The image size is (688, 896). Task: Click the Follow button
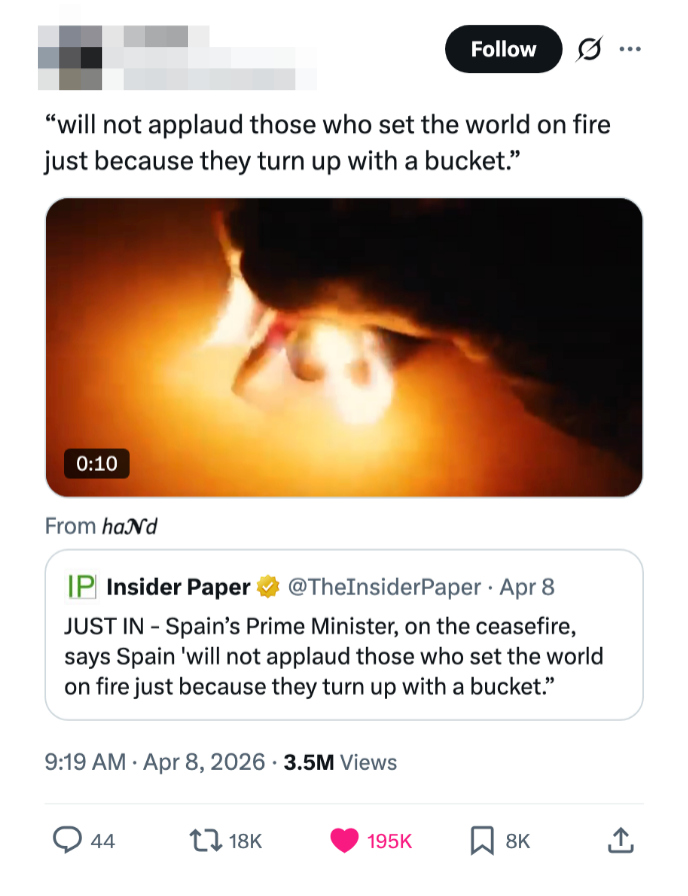pyautogui.click(x=503, y=49)
